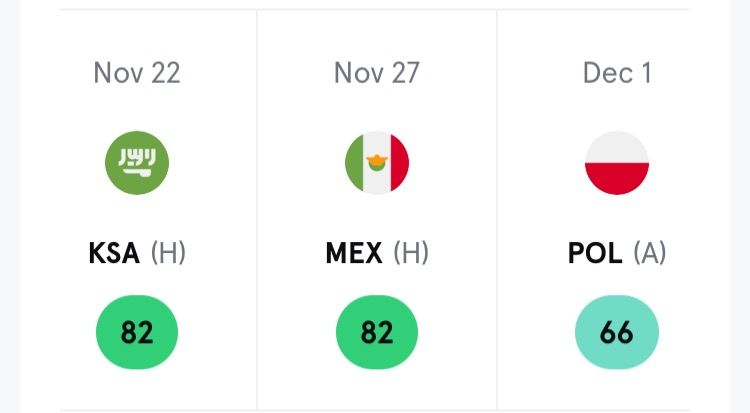750x413 pixels.
Task: Click the Saudi Arabia flag icon
Action: [137, 162]
